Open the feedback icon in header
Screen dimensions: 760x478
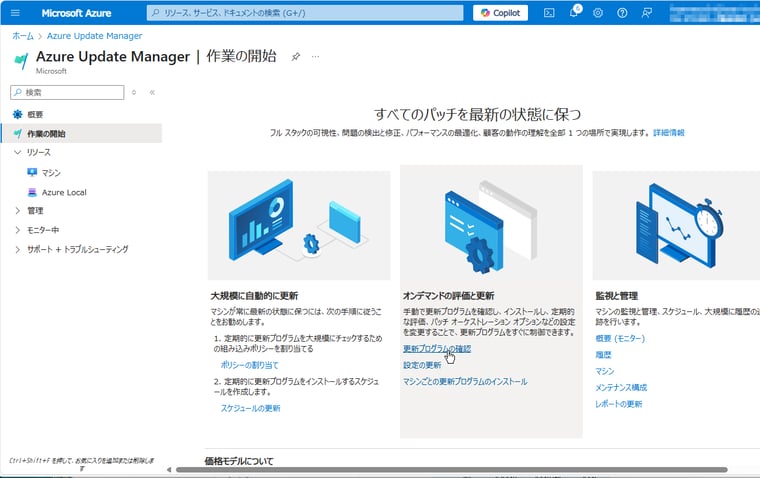tap(647, 13)
